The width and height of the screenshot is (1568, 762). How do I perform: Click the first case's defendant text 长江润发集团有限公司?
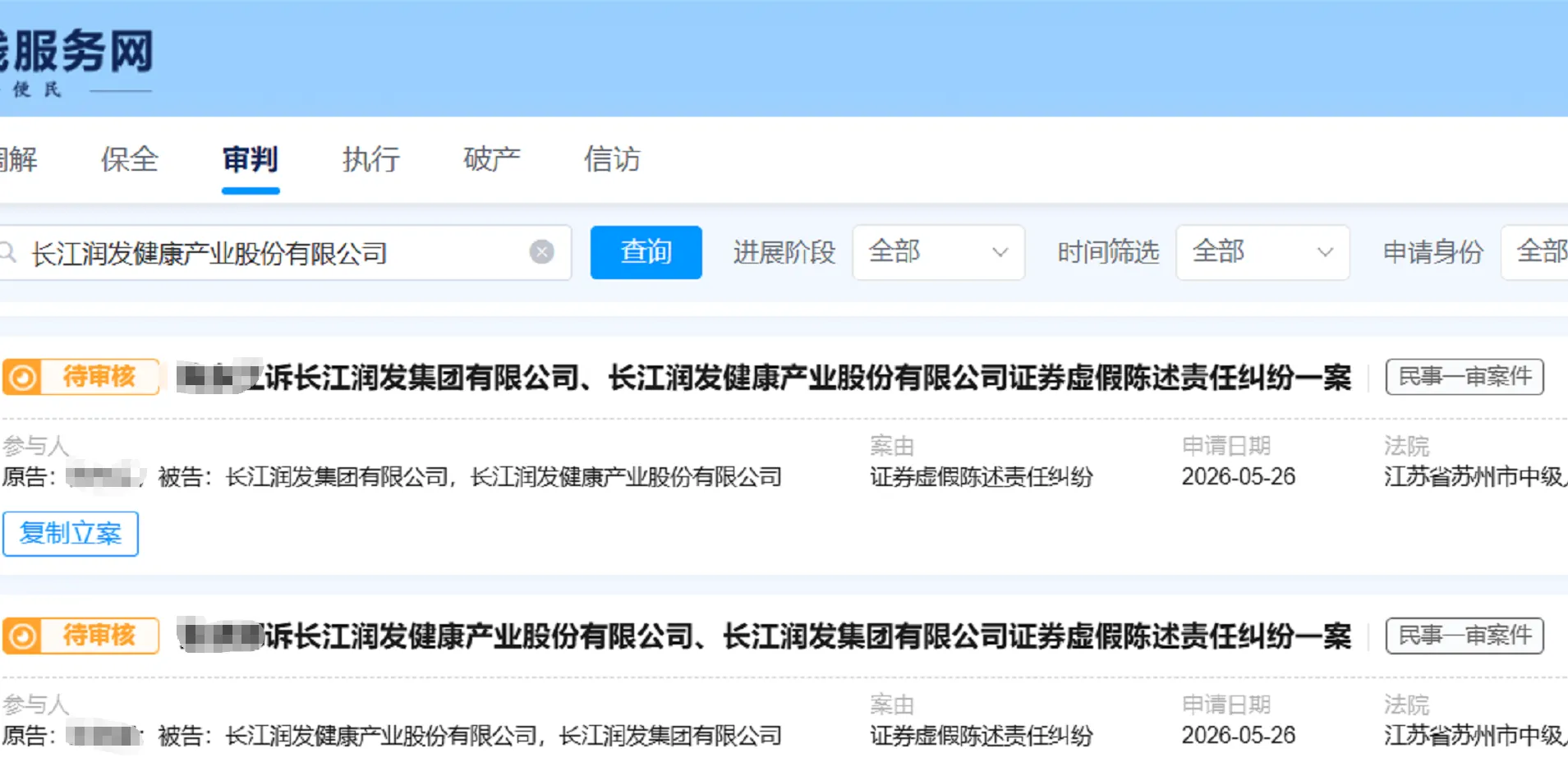point(337,476)
